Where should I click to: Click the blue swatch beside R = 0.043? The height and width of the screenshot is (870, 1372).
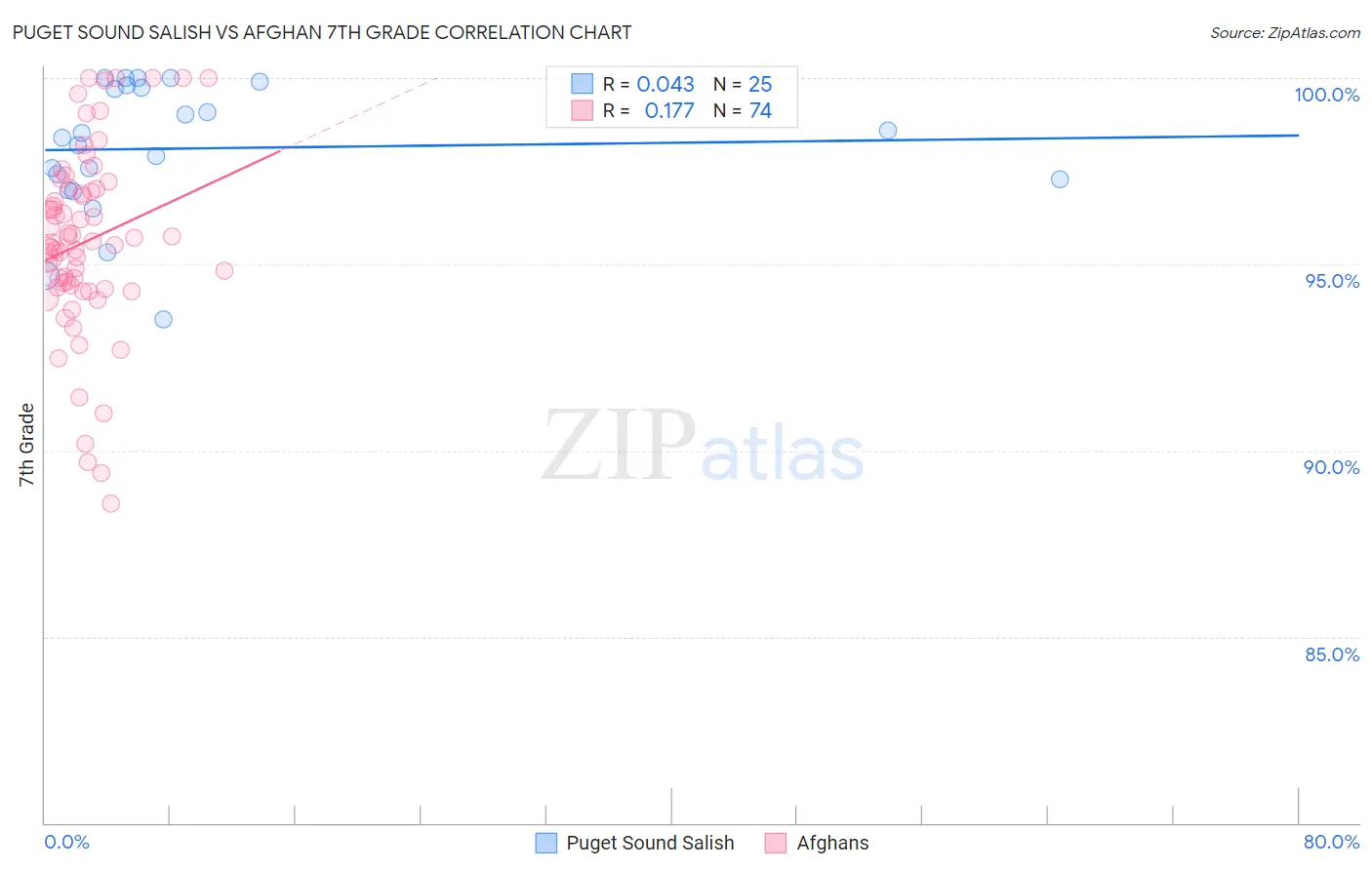[x=583, y=84]
